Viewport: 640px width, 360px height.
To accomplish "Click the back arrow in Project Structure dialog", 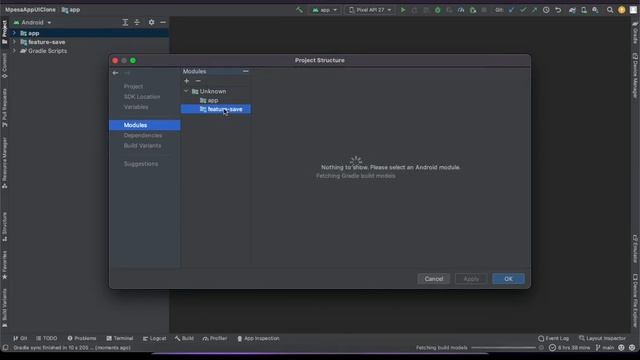I will (x=116, y=73).
